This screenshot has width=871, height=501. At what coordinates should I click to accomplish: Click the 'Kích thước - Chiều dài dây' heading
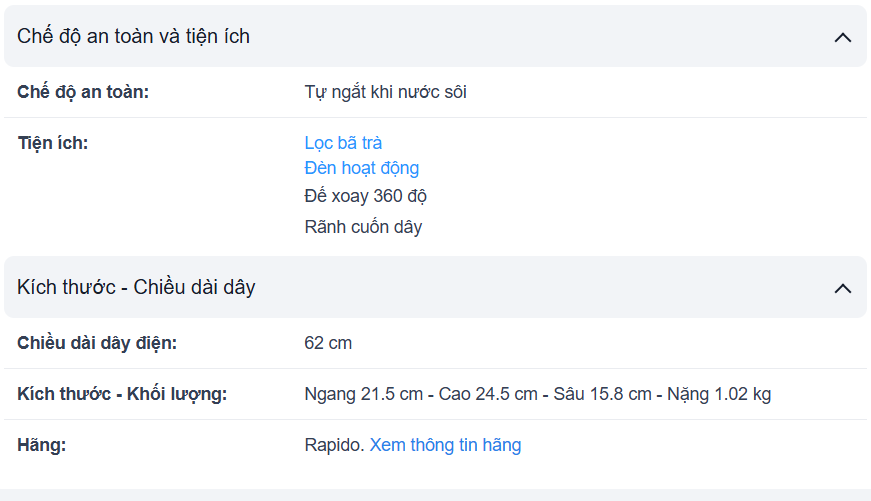[136, 288]
